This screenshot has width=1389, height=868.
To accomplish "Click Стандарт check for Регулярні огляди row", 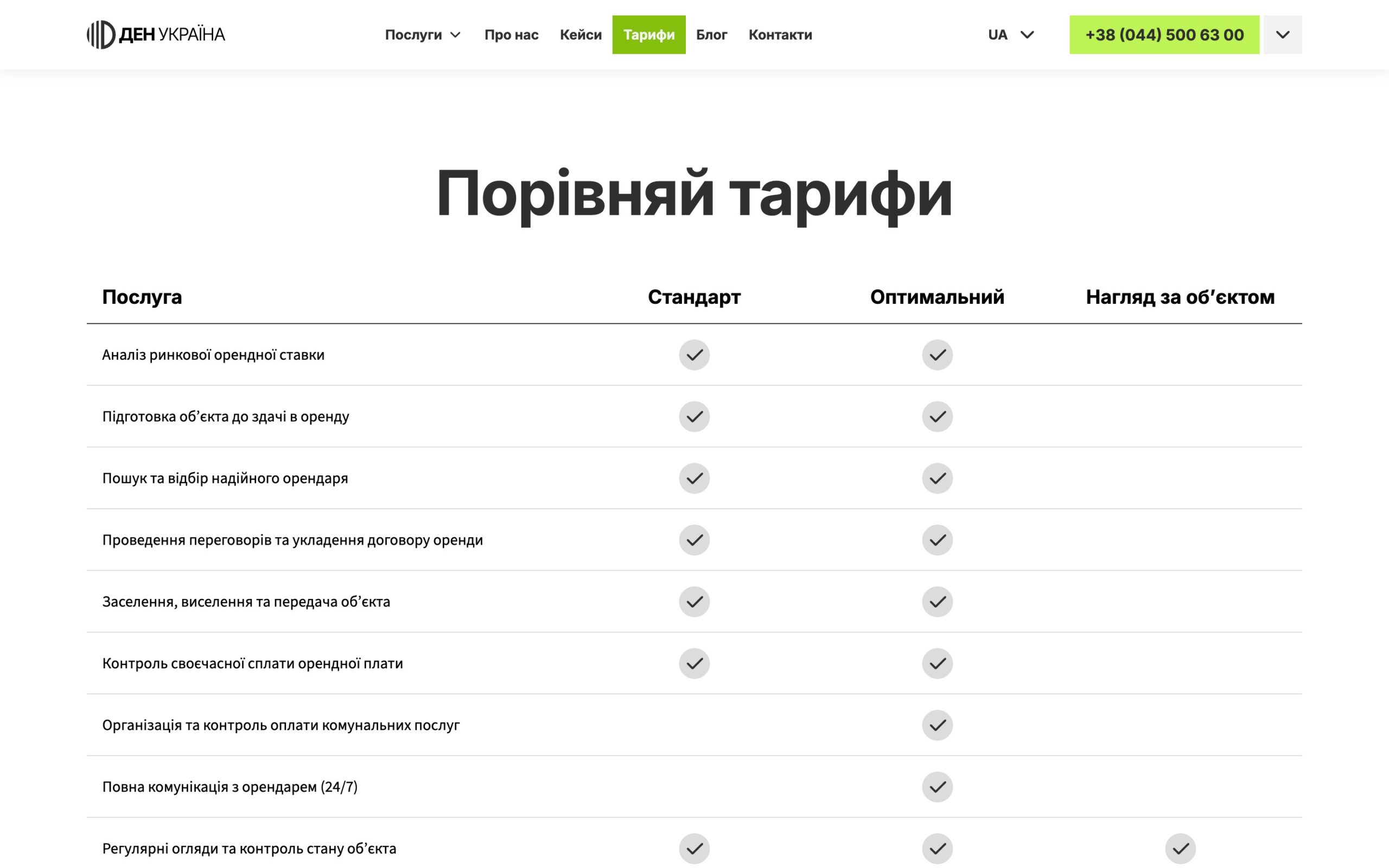I will 694,848.
